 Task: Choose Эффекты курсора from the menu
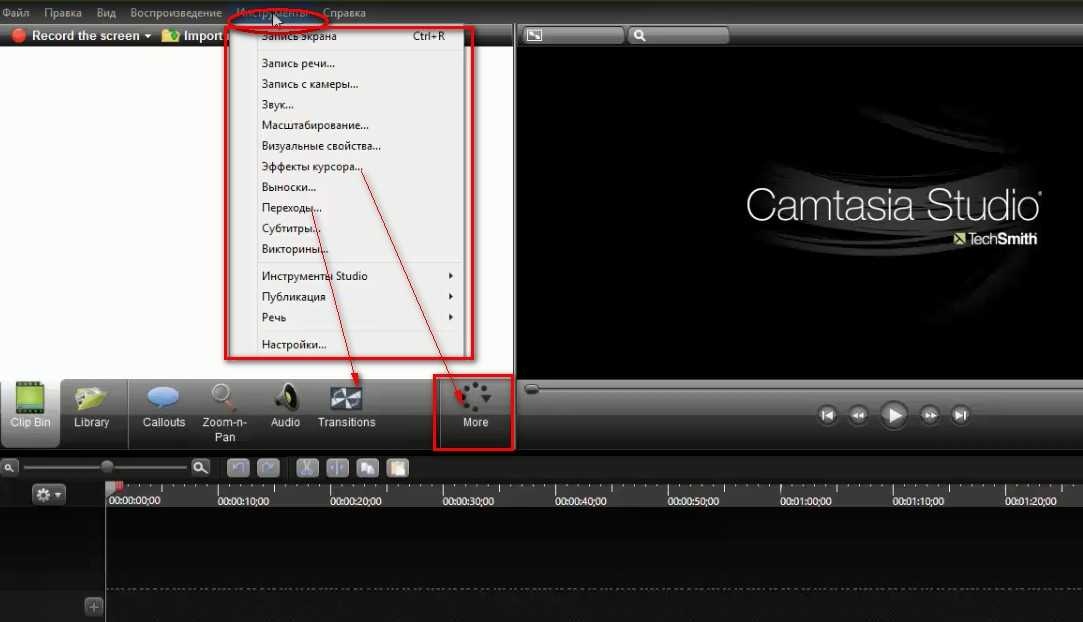tap(311, 167)
